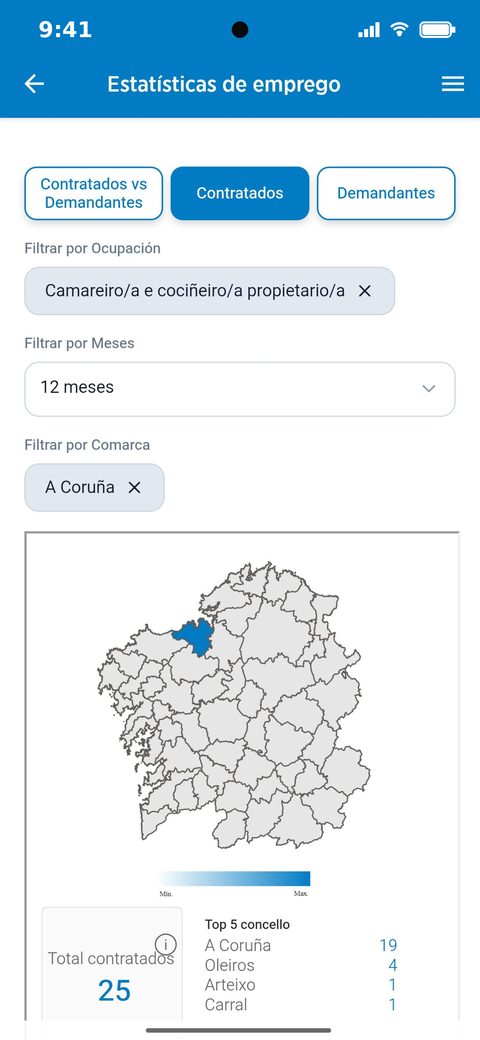Expand the 12 meses dropdown

coord(240,389)
